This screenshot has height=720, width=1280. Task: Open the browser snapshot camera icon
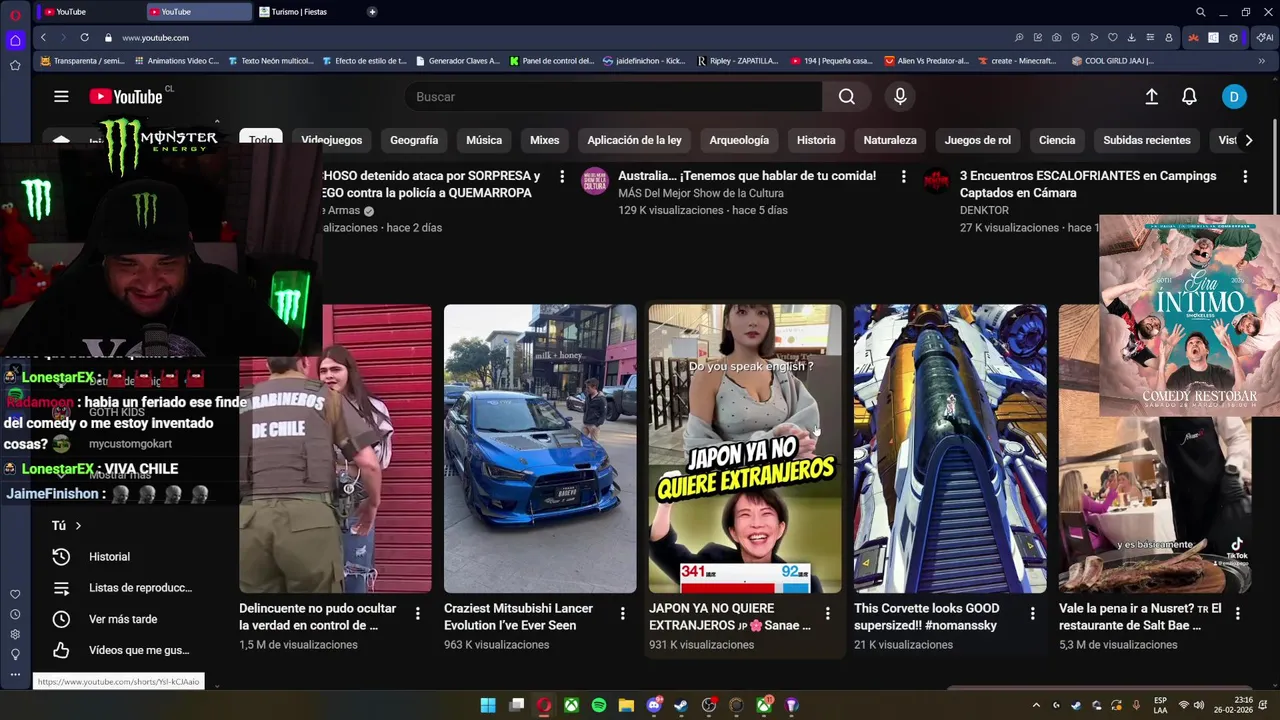[x=1056, y=38]
